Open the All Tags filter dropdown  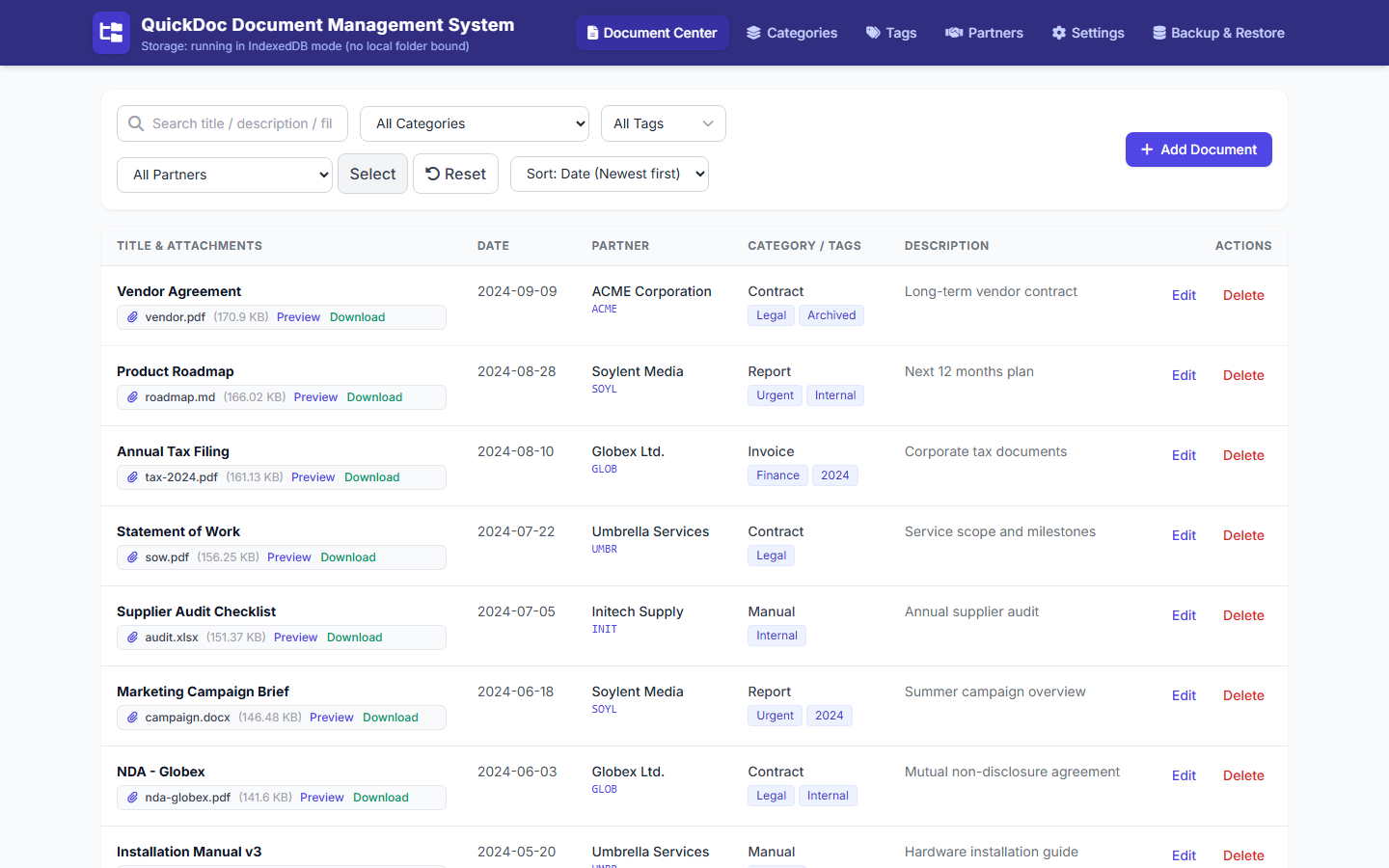[664, 123]
